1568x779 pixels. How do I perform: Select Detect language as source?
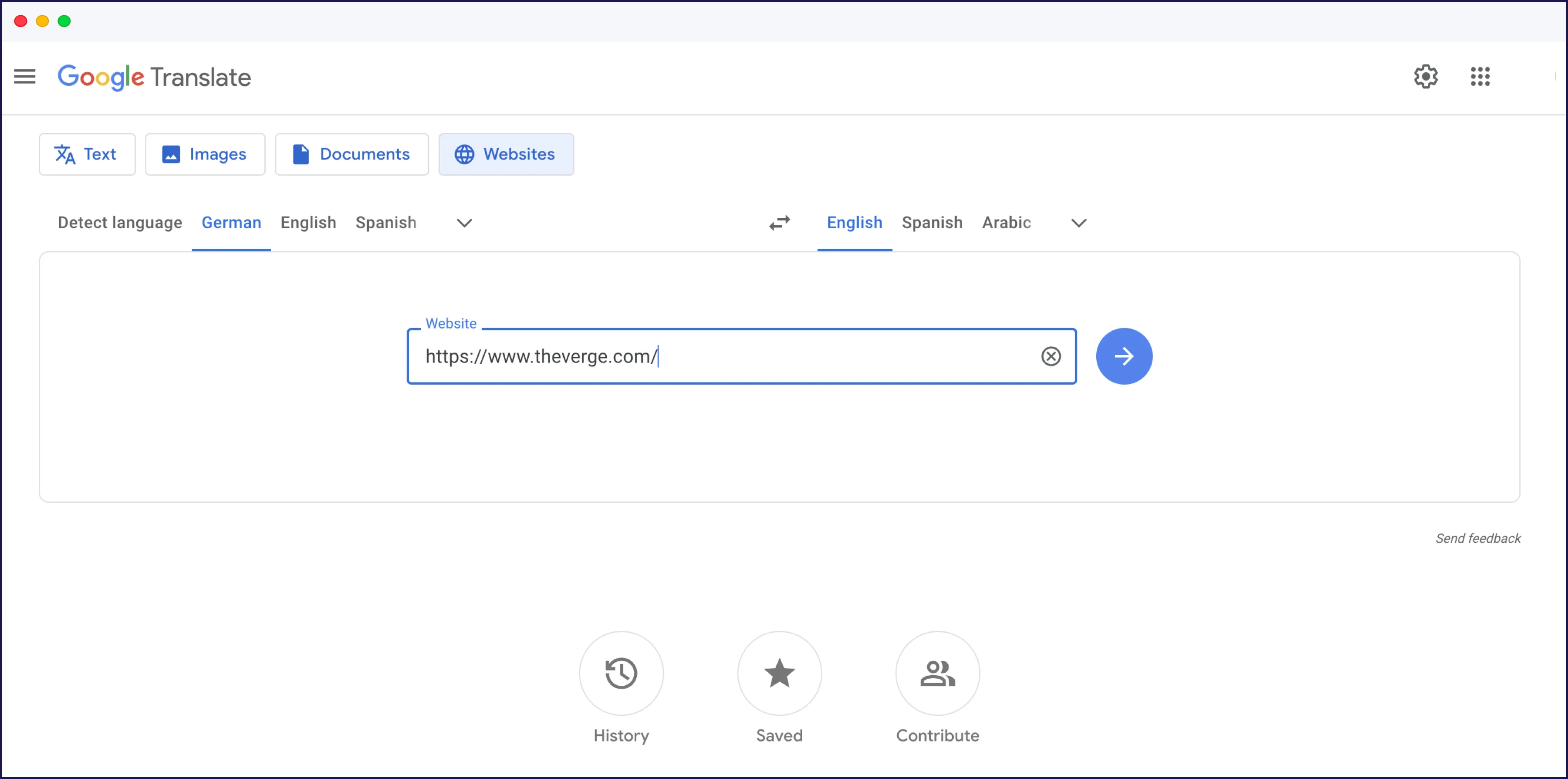(120, 223)
